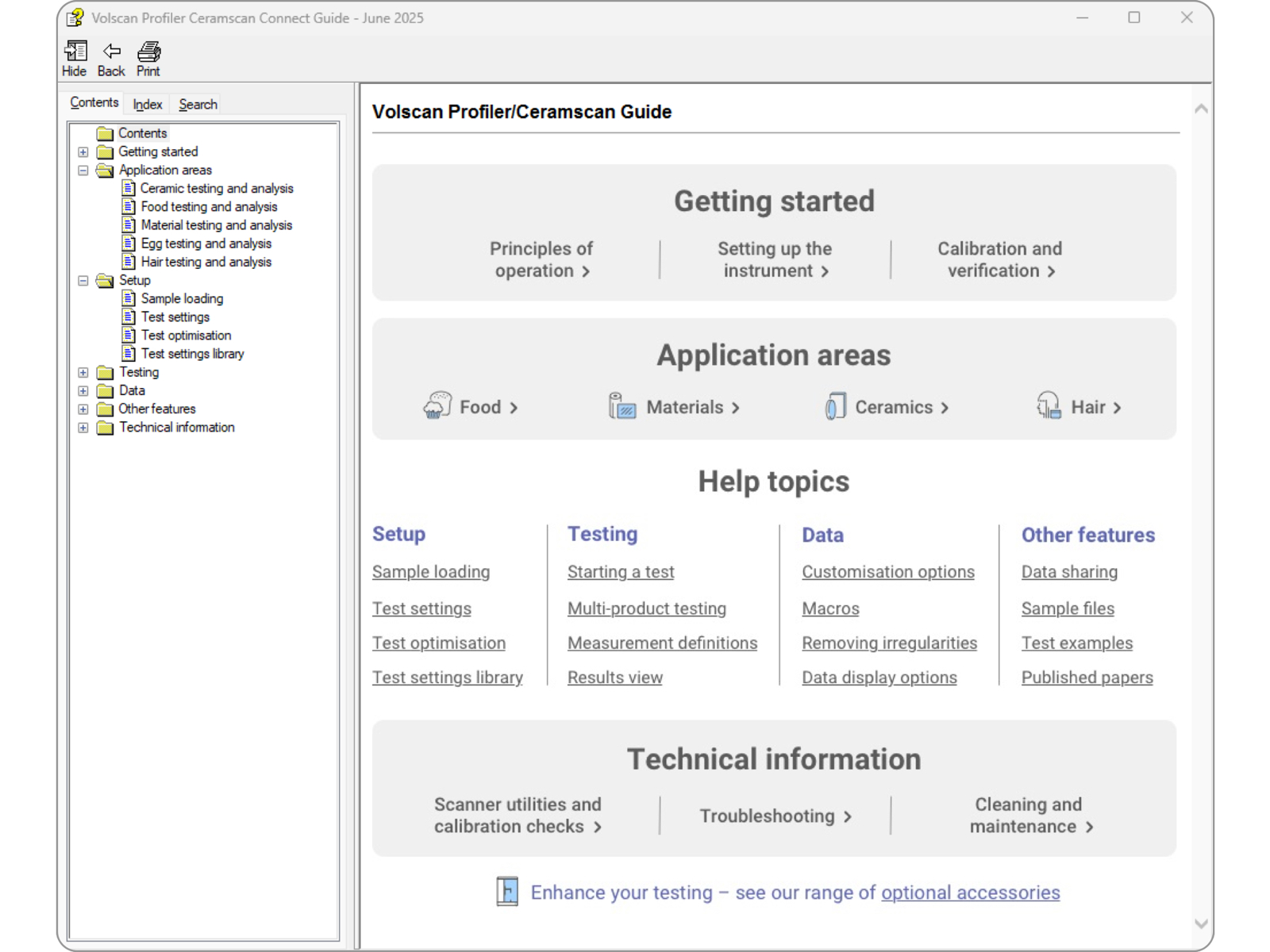1270x952 pixels.
Task: Expand the Technical information tree node
Action: pyautogui.click(x=83, y=427)
